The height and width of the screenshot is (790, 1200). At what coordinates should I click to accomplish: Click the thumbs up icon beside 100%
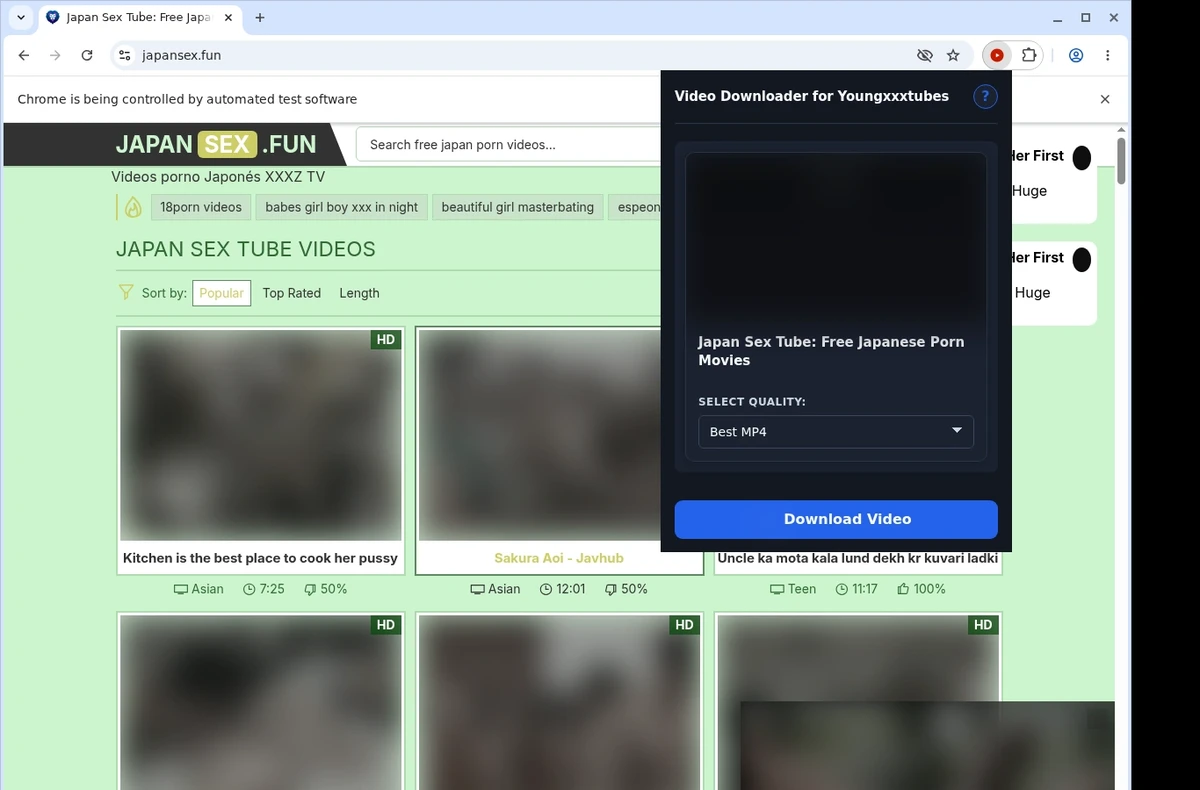pyautogui.click(x=903, y=589)
